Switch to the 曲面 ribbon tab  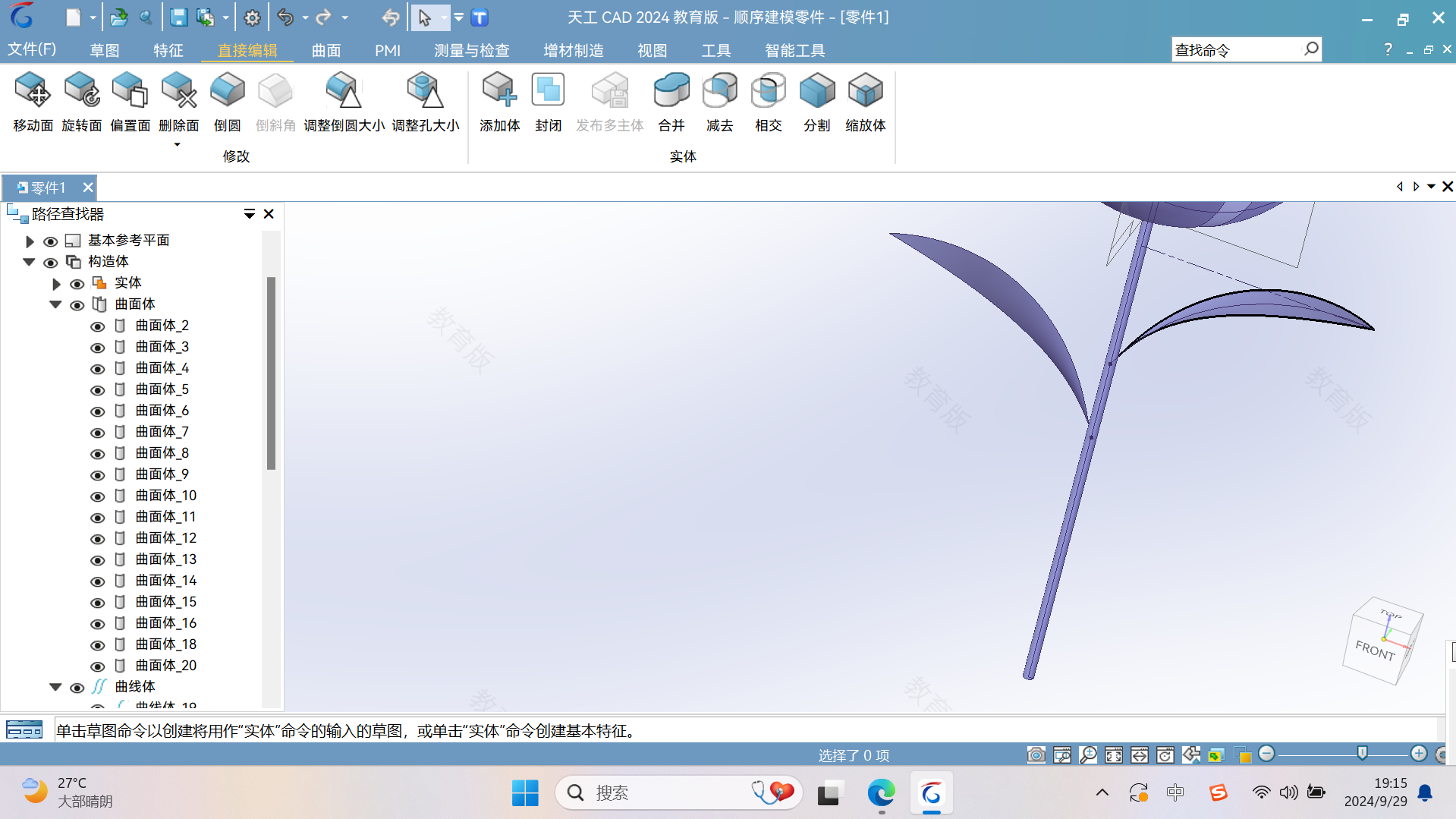(326, 50)
